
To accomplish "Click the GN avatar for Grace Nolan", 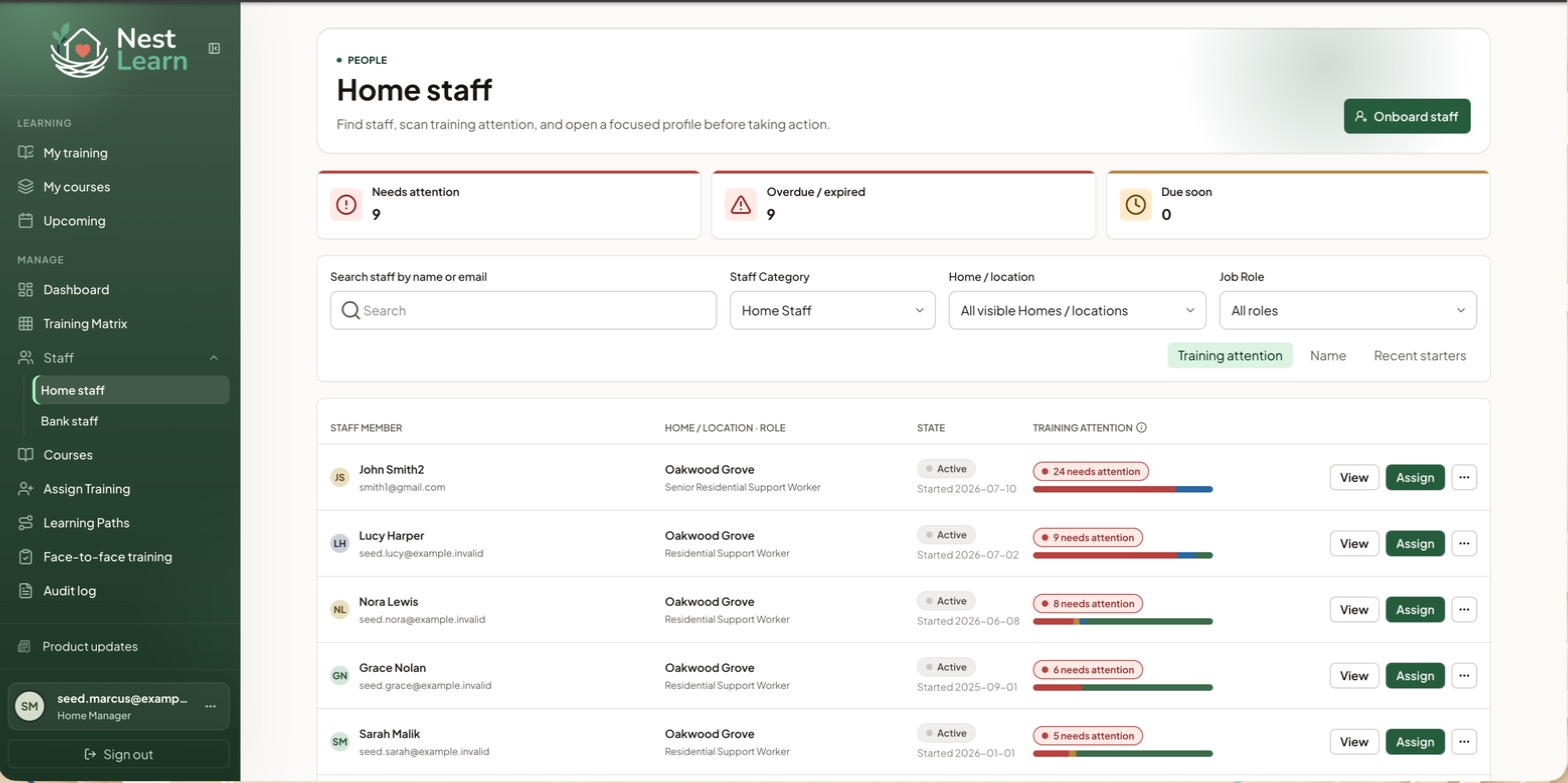I will tap(340, 675).
